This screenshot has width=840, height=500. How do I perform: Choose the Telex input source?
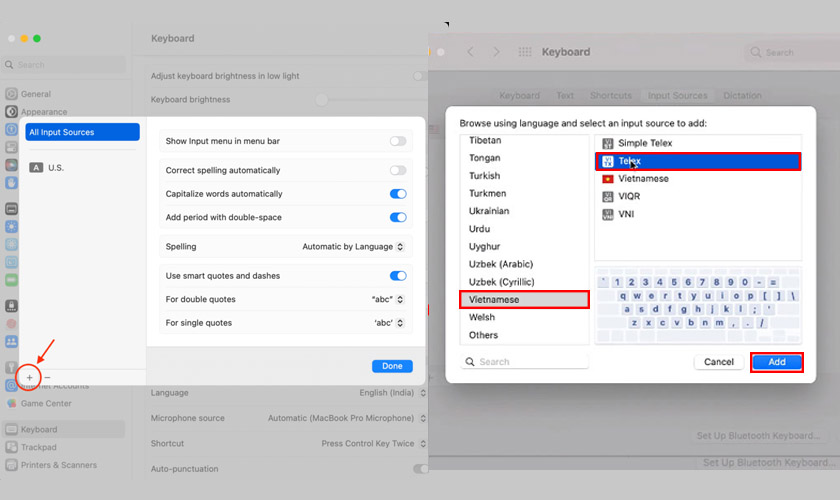698,161
